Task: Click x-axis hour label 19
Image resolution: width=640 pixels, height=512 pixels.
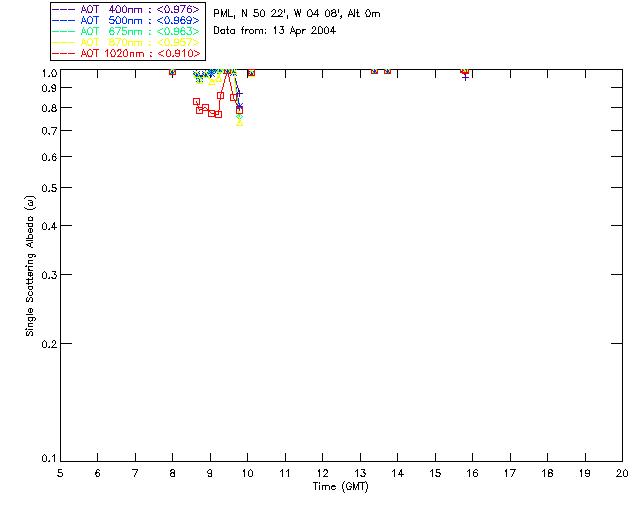Action: [585, 473]
